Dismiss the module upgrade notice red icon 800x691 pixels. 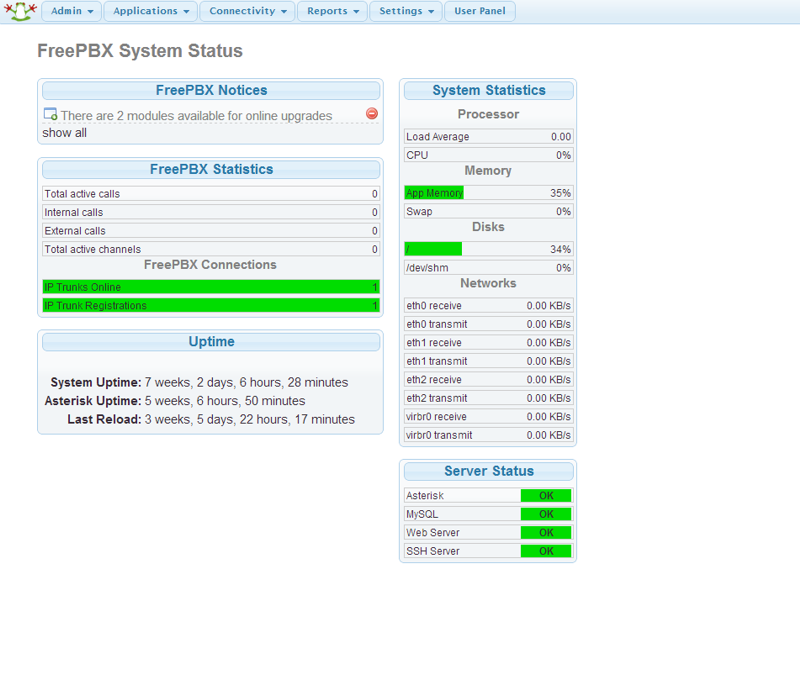(372, 113)
